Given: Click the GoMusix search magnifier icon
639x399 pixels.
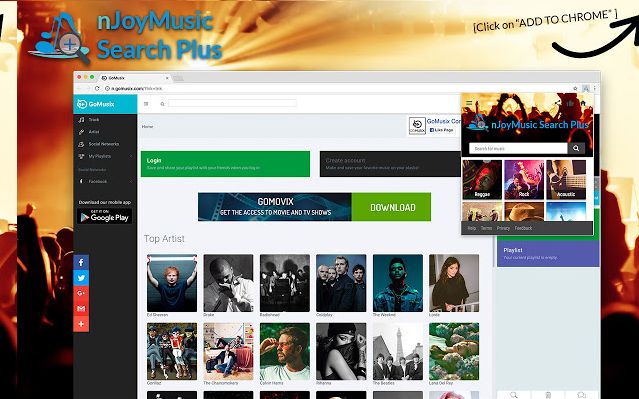Looking at the screenshot, I should (162, 104).
